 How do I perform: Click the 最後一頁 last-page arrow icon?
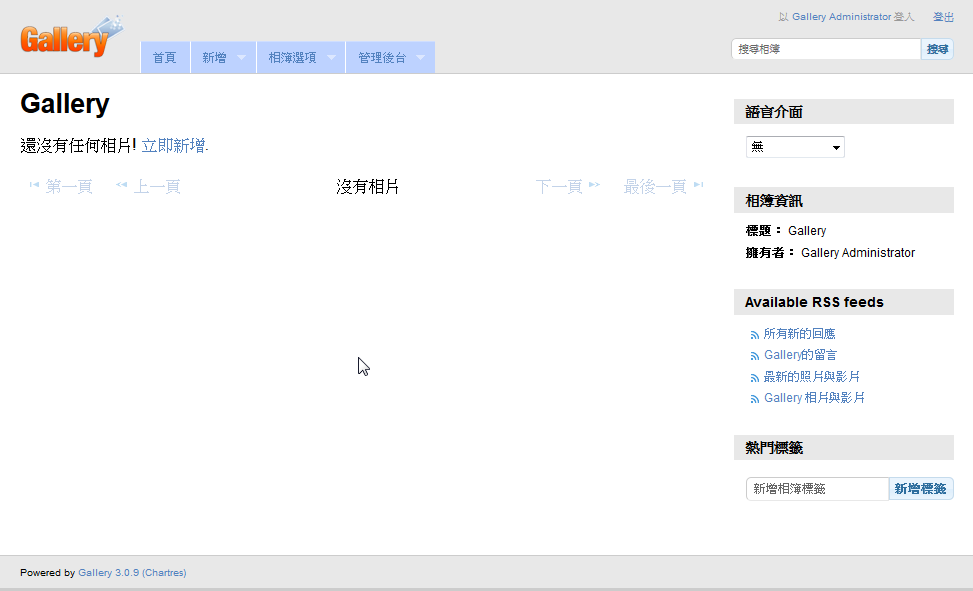[698, 185]
